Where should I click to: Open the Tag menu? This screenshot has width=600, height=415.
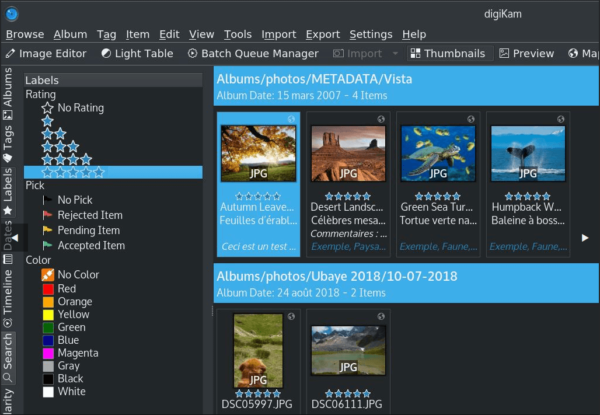(x=106, y=34)
